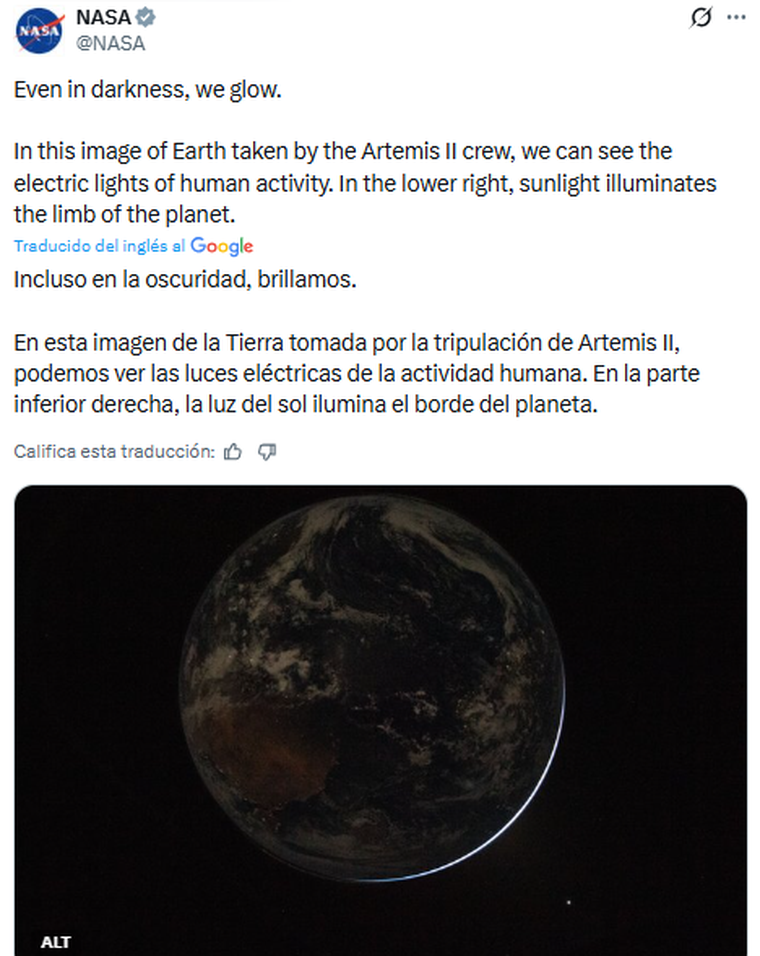760x956 pixels.
Task: Rate the translation with thumbs down
Action: (x=266, y=452)
